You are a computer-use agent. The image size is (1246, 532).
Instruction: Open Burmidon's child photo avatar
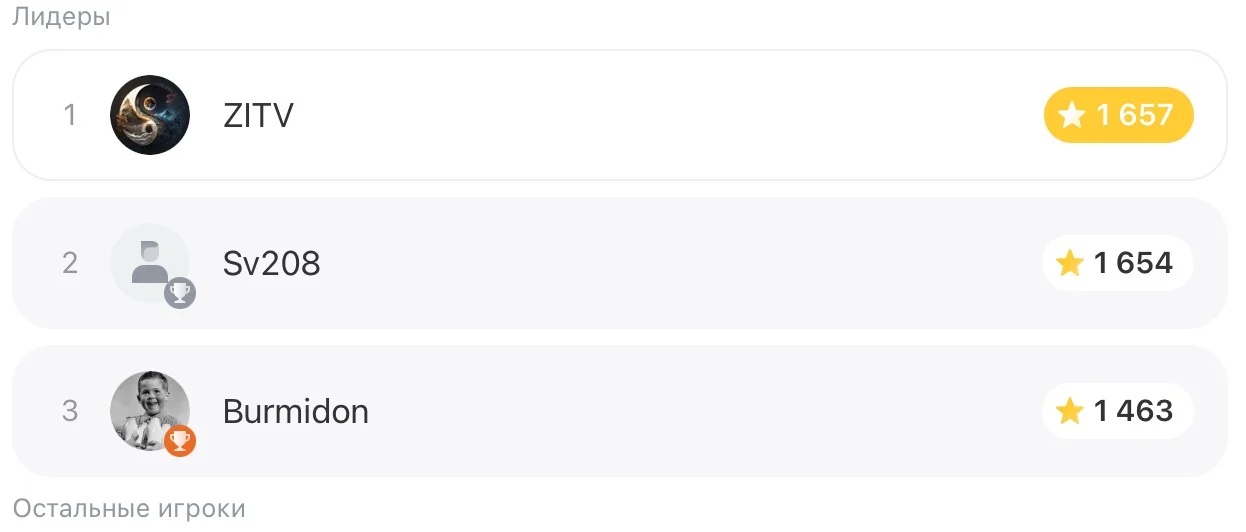click(x=150, y=411)
